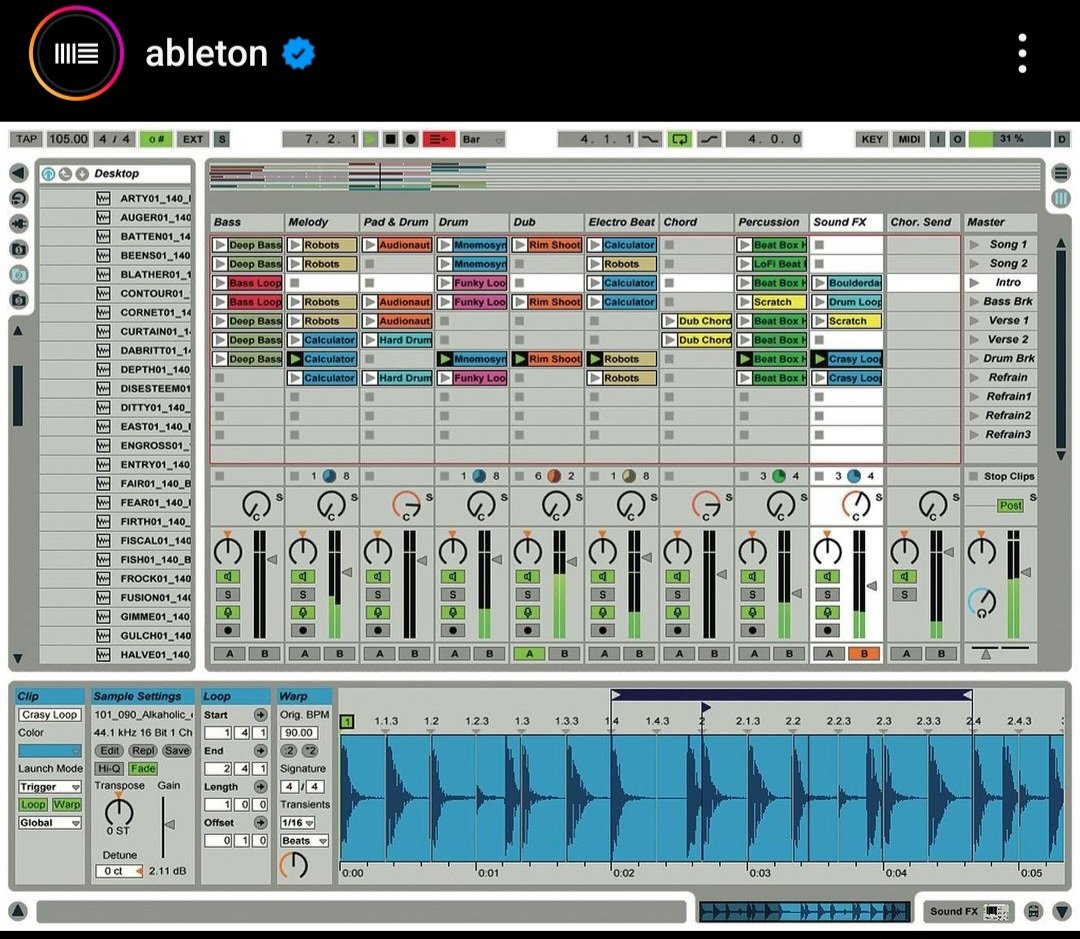
Task: Select the Melody track header
Action: [x=322, y=223]
